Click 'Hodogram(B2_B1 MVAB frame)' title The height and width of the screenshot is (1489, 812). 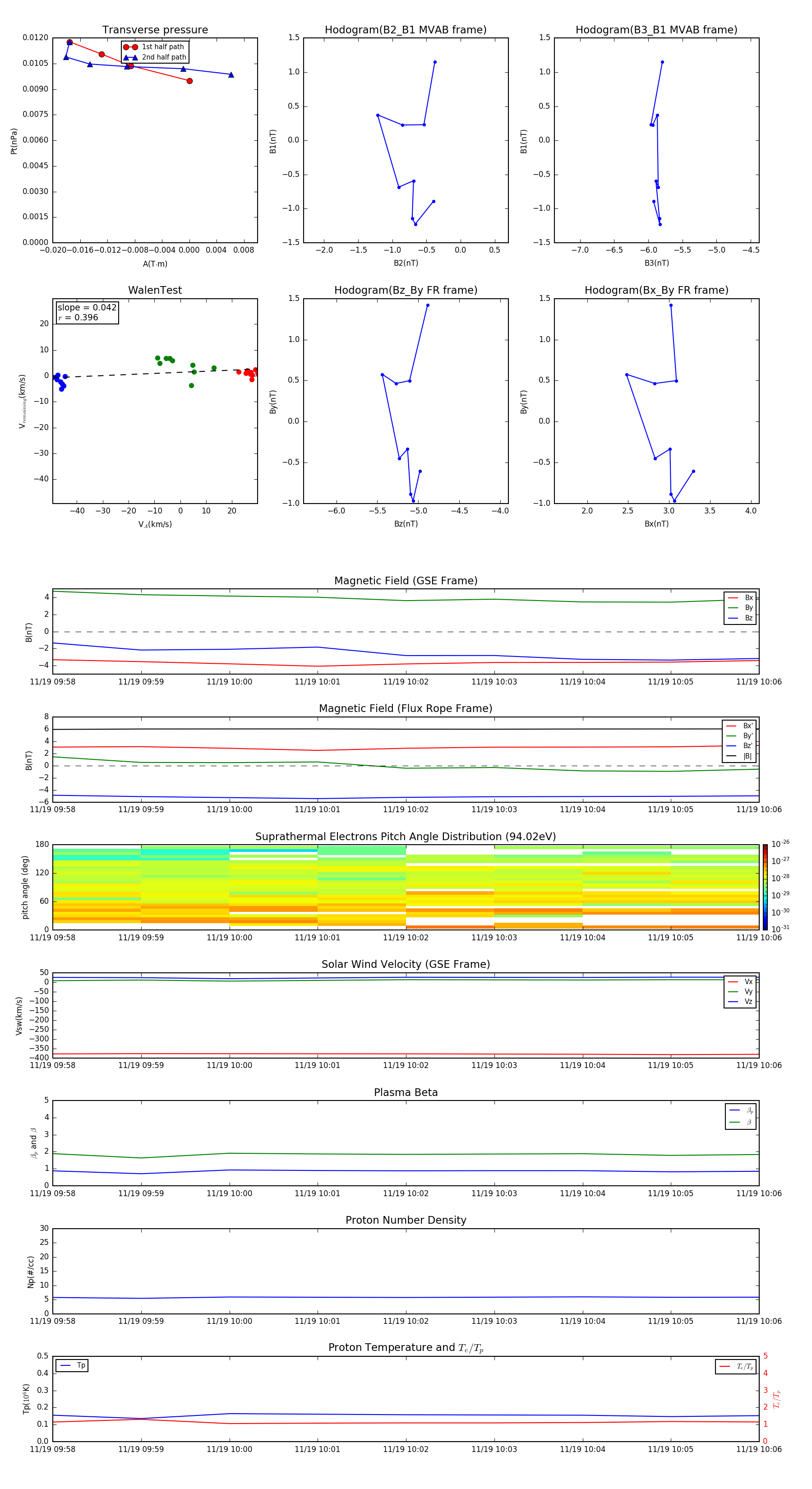[x=406, y=30]
